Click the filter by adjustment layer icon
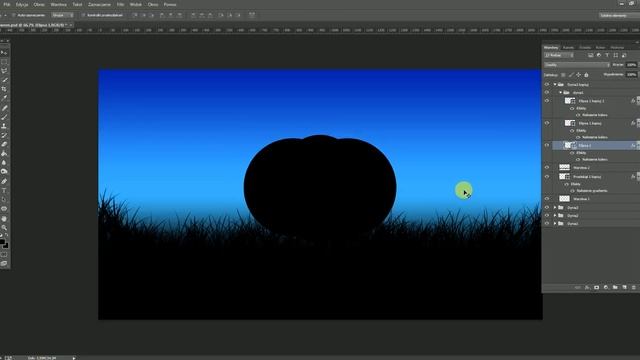 pyautogui.click(x=599, y=55)
